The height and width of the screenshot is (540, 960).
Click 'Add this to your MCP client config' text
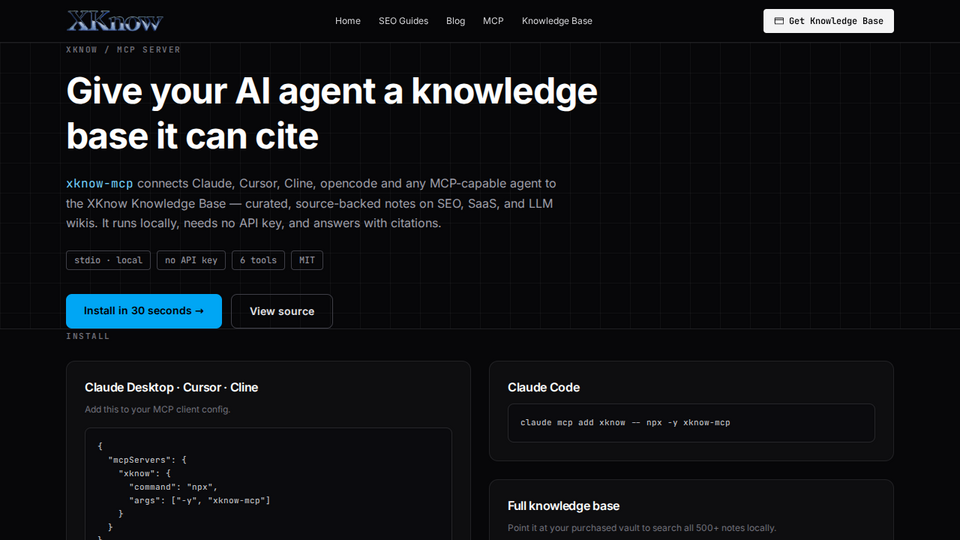tap(157, 410)
